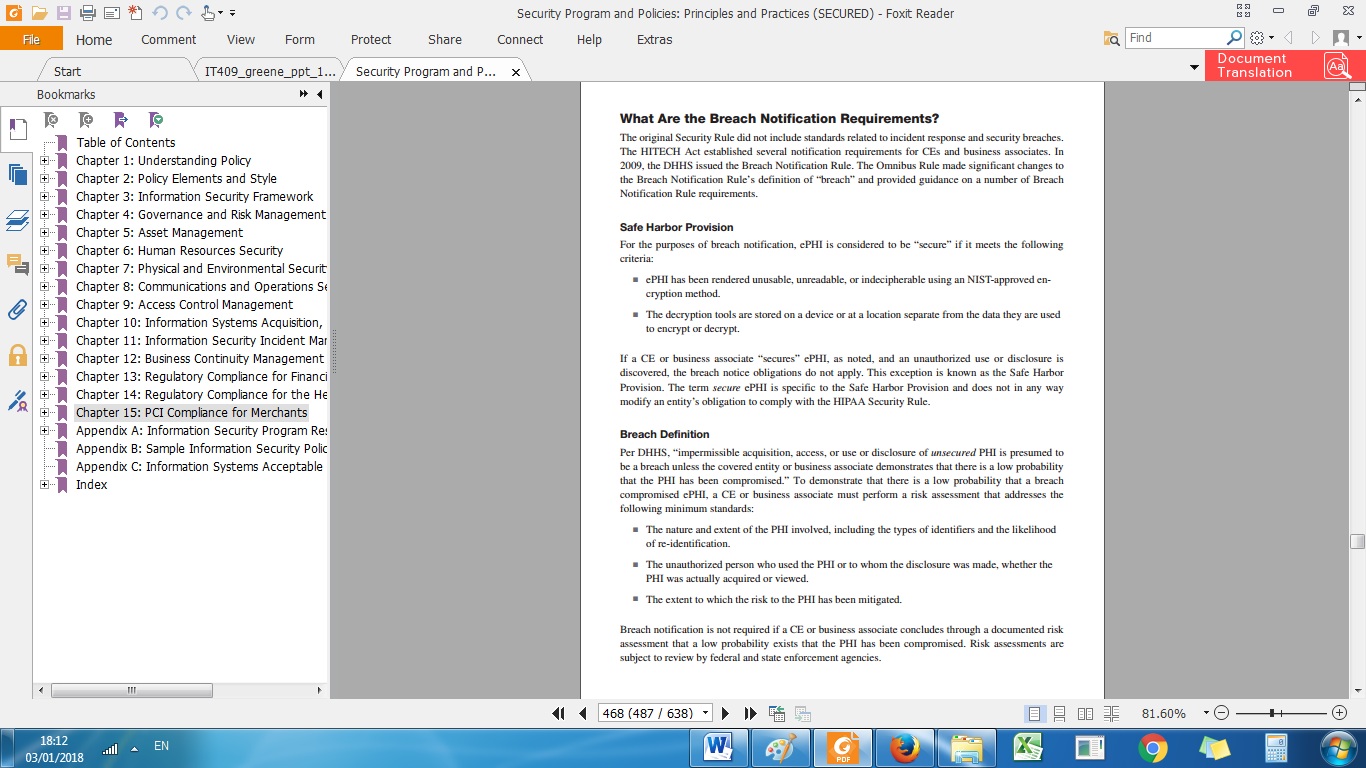Go to Chapter 5: Asset Management bookmark
Screen dimensions: 1366x768
point(159,233)
